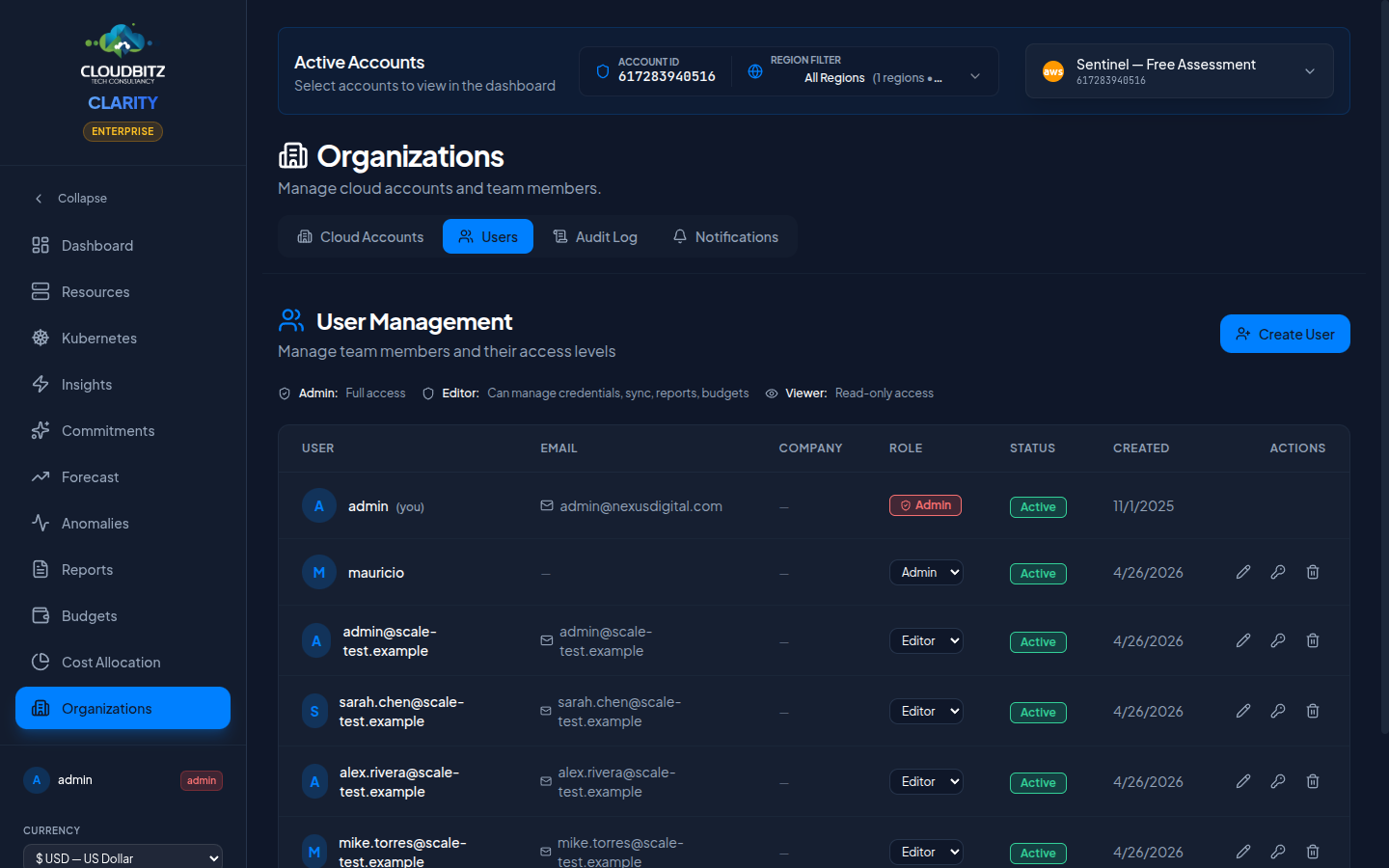Open role dropdown for sarah.chen

(926, 711)
